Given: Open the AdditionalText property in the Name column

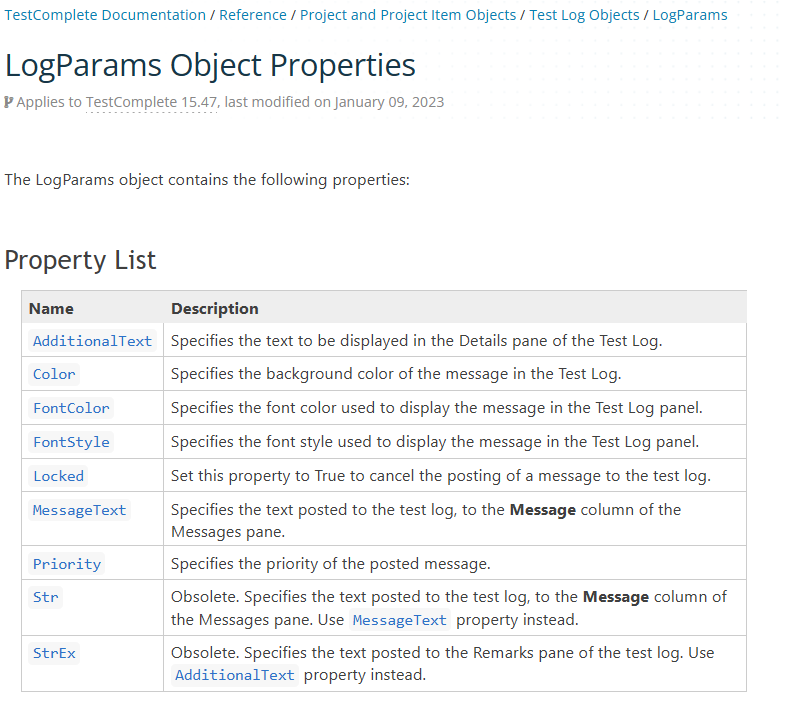Looking at the screenshot, I should point(92,341).
